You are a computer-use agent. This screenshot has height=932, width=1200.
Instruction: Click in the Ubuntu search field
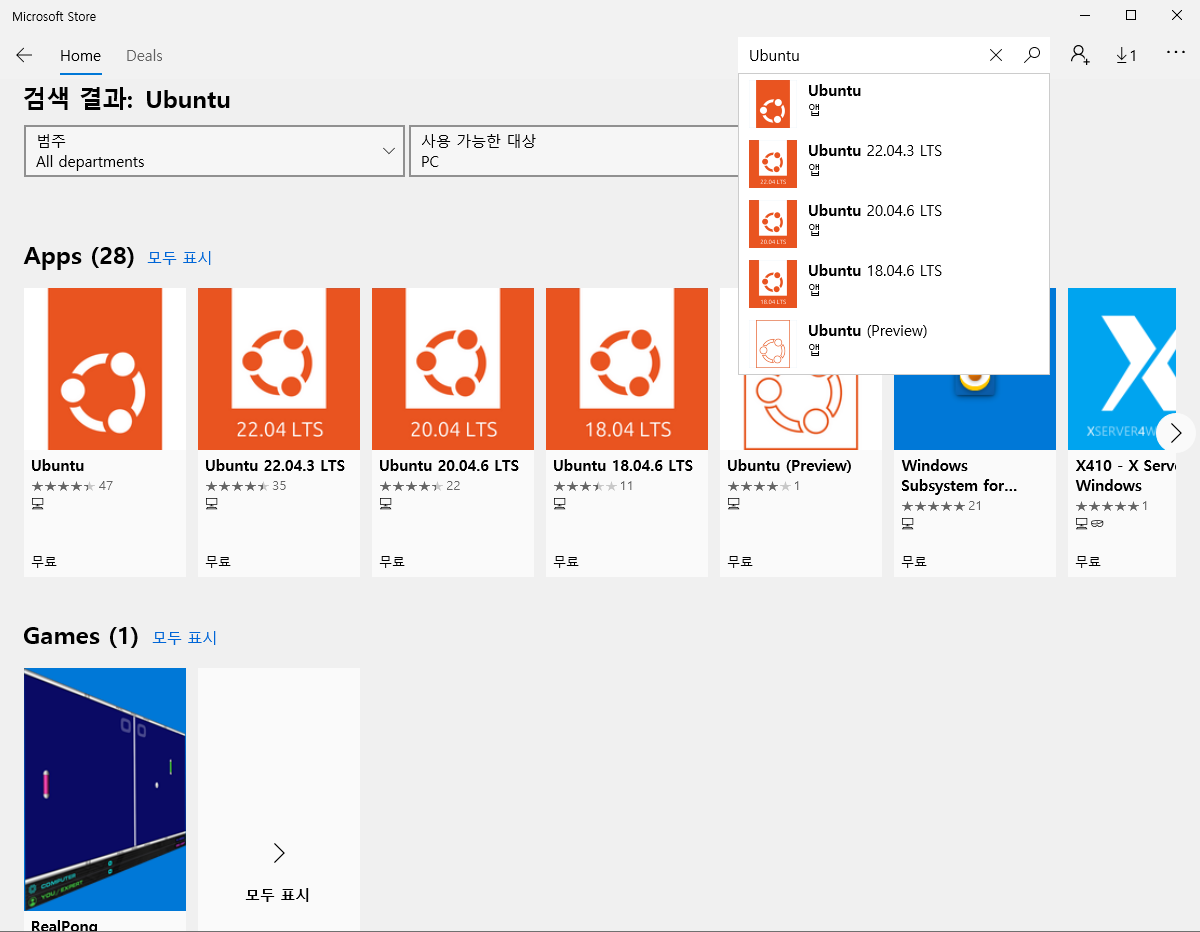860,55
